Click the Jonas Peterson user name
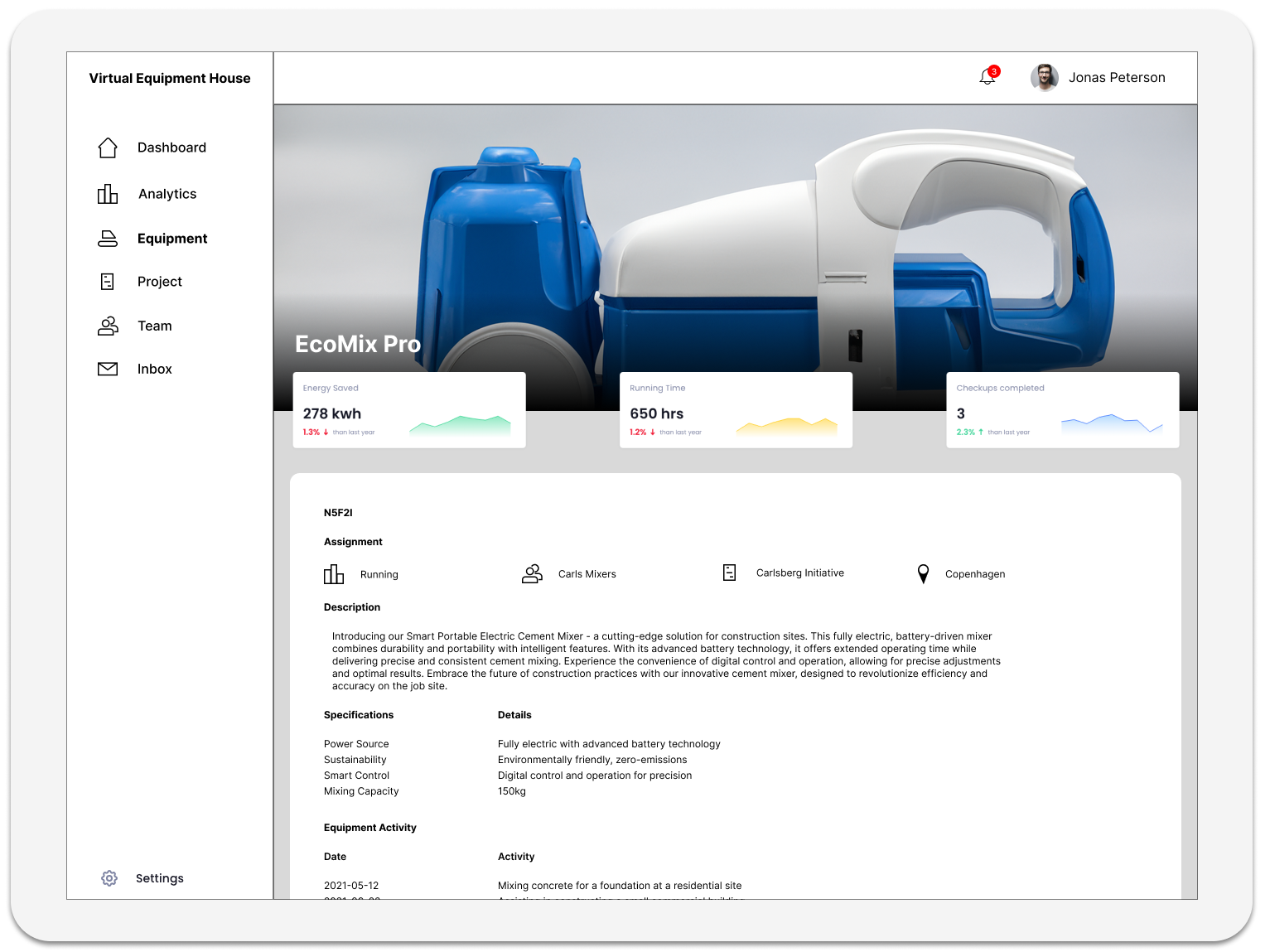This screenshot has width=1270, height=952. click(x=1116, y=78)
